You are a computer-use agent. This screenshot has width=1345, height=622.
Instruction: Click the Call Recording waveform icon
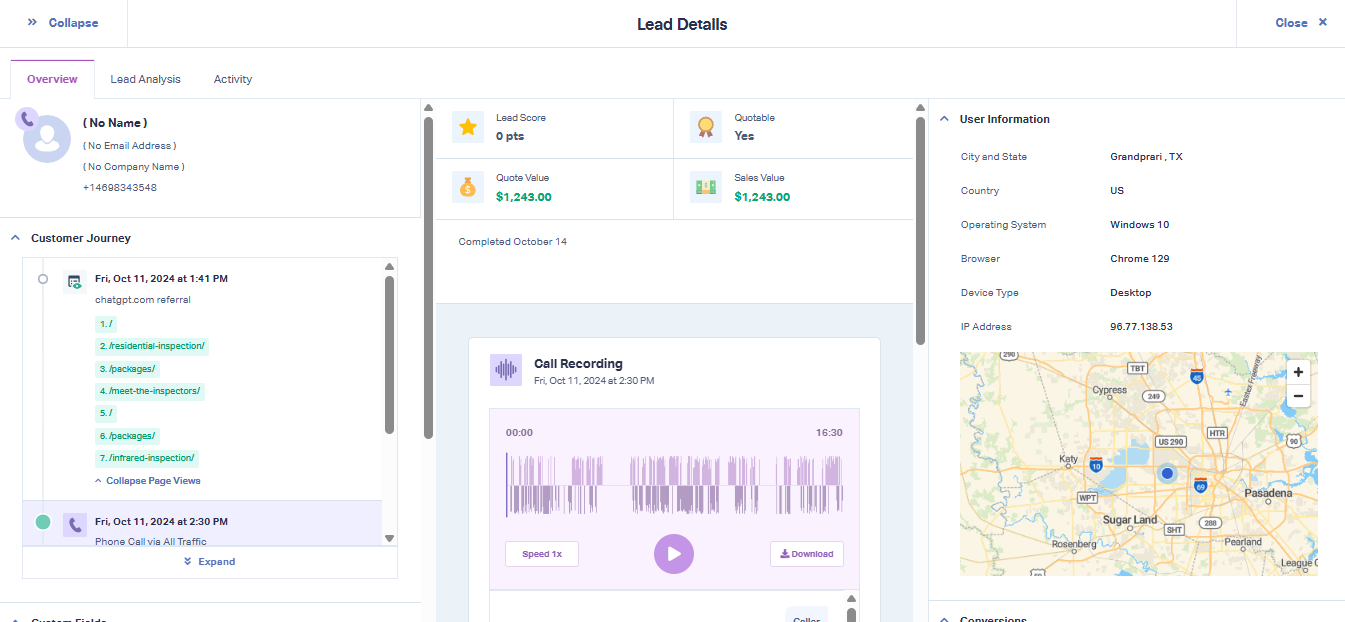click(x=506, y=370)
